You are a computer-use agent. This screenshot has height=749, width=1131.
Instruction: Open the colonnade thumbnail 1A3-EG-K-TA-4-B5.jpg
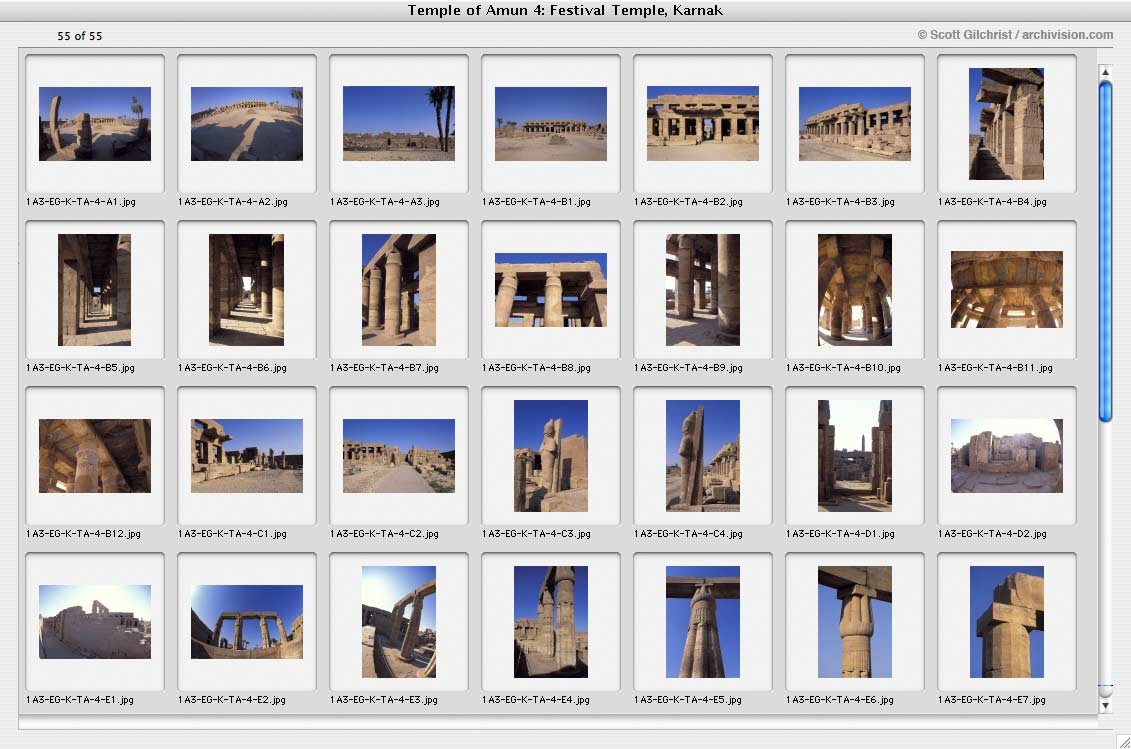(x=94, y=289)
